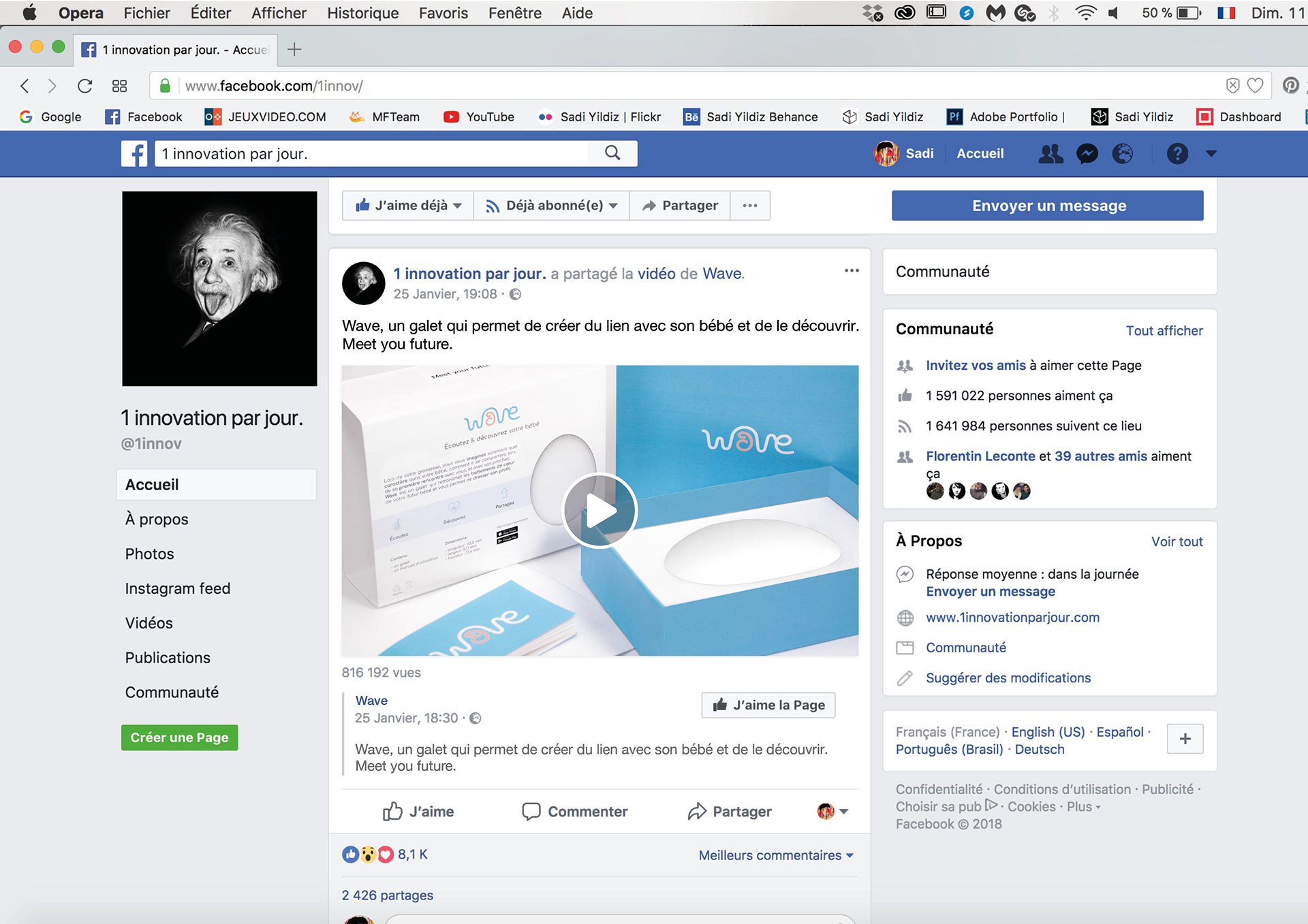This screenshot has height=924, width=1308.
Task: Click the Créer une Page button
Action: point(180,737)
